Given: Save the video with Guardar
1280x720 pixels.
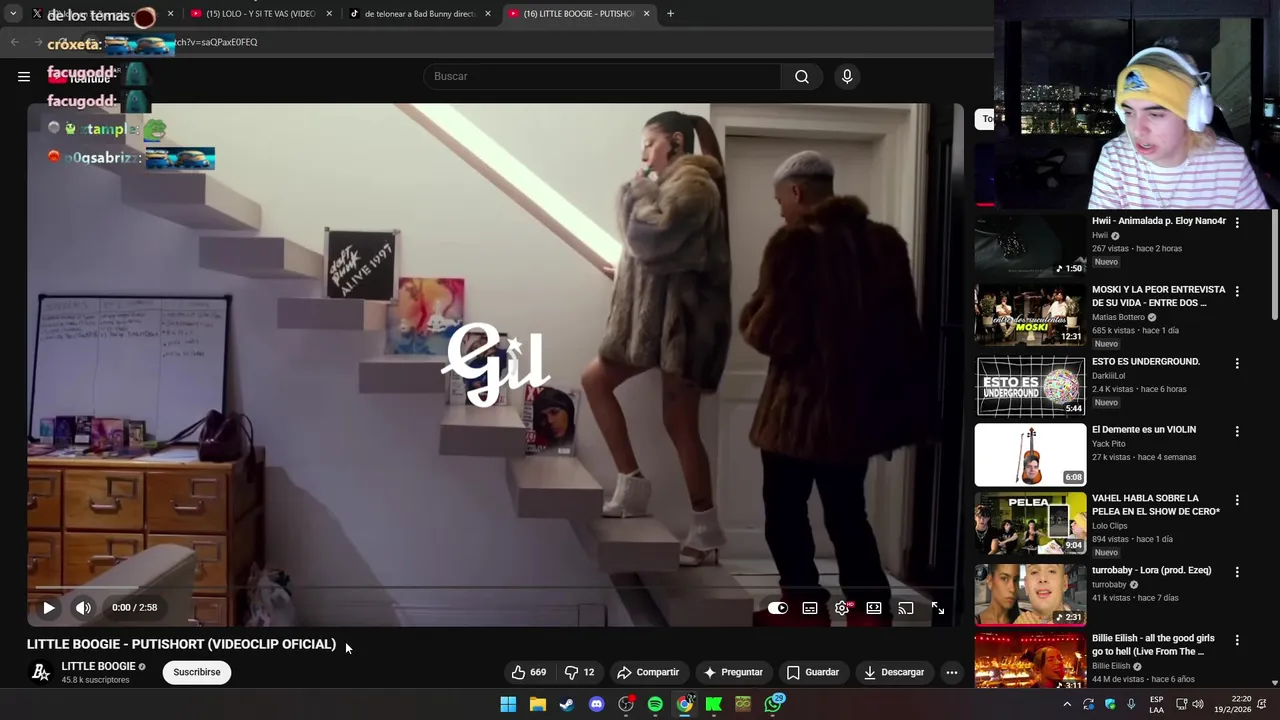Looking at the screenshot, I should pyautogui.click(x=812, y=672).
